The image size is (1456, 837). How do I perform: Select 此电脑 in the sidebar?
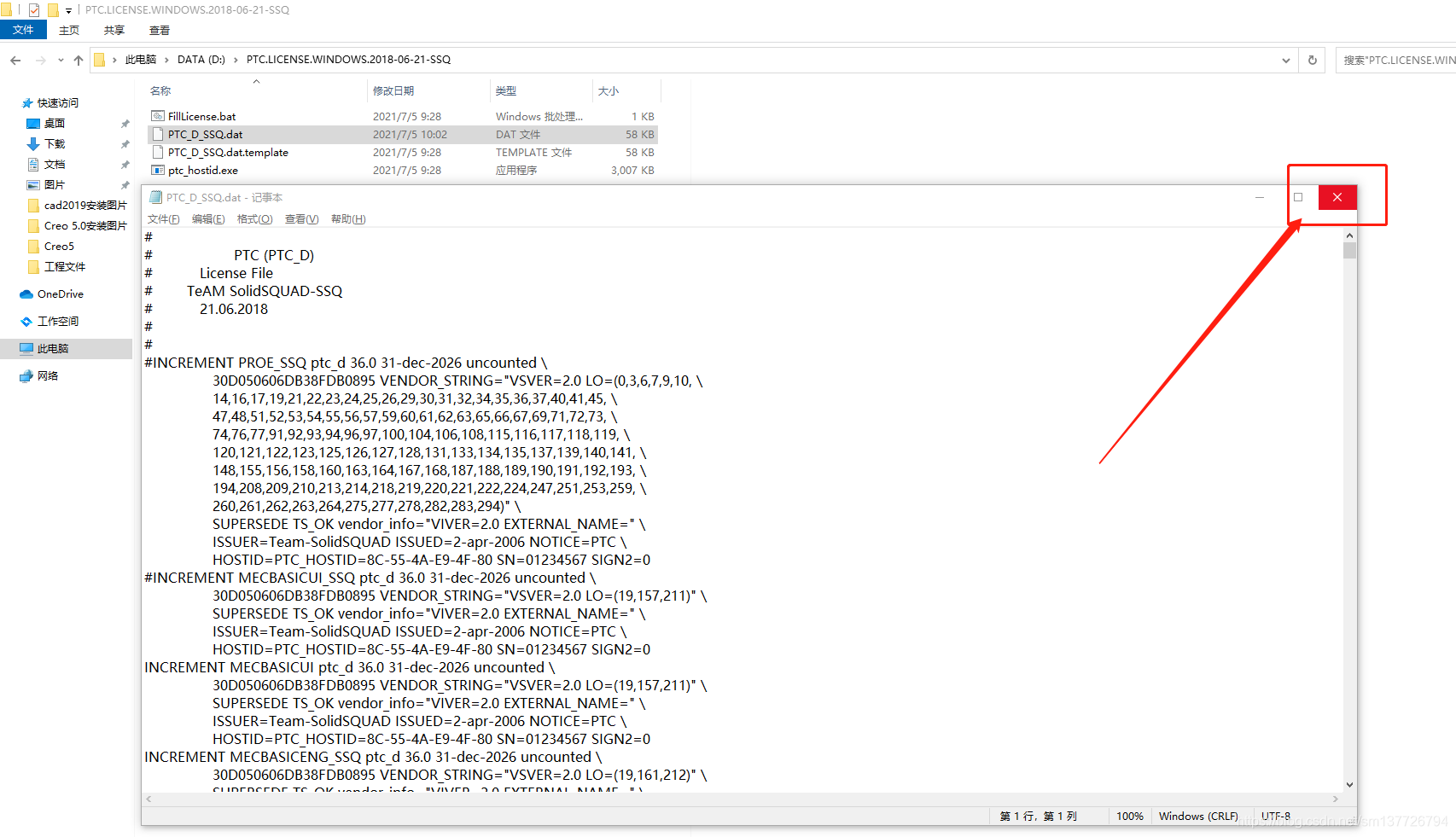click(53, 348)
